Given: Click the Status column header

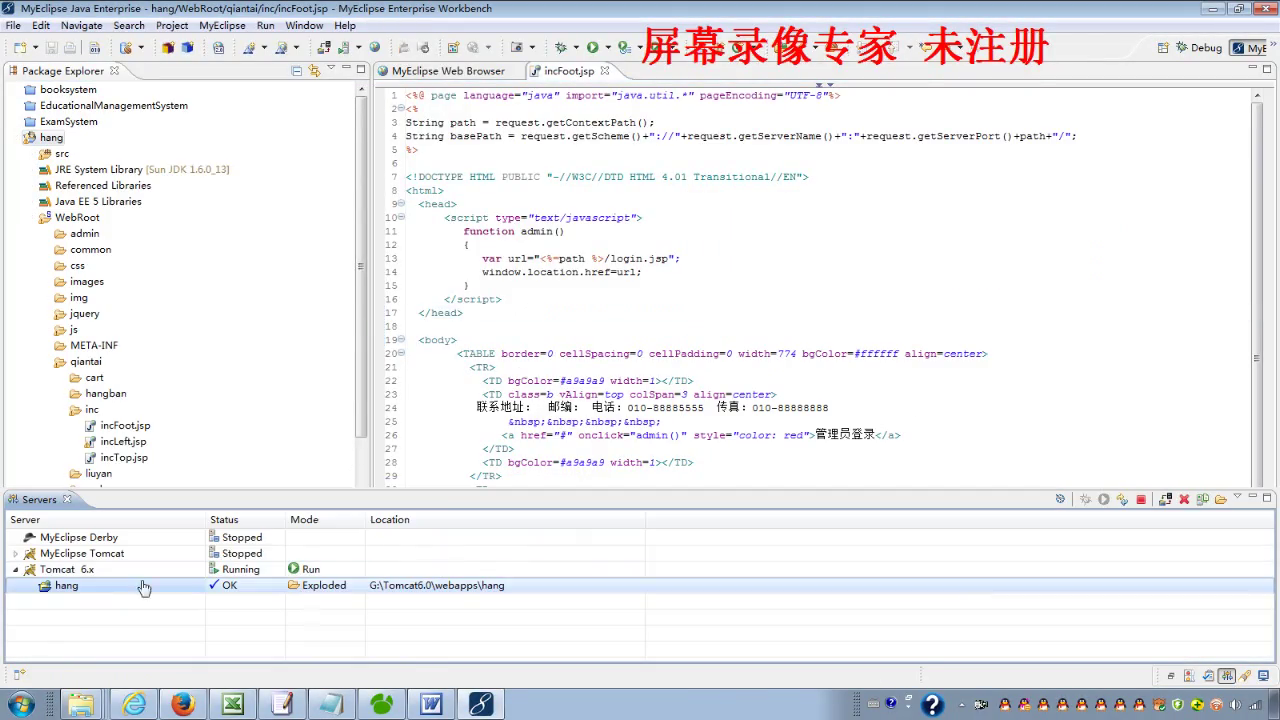Looking at the screenshot, I should [245, 519].
